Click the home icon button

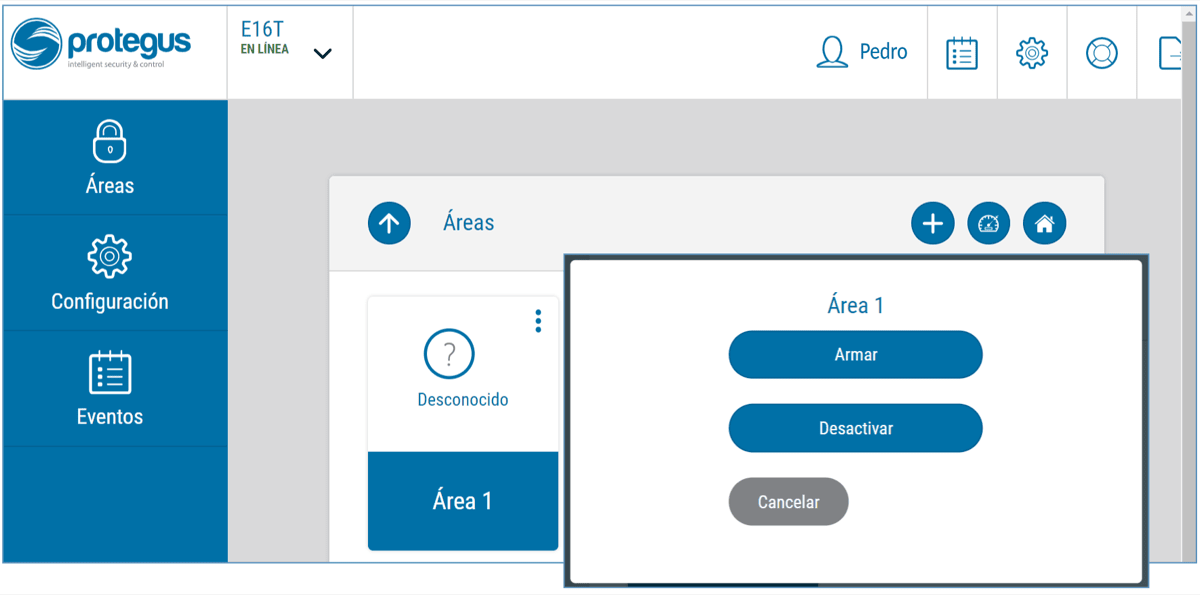click(1044, 223)
